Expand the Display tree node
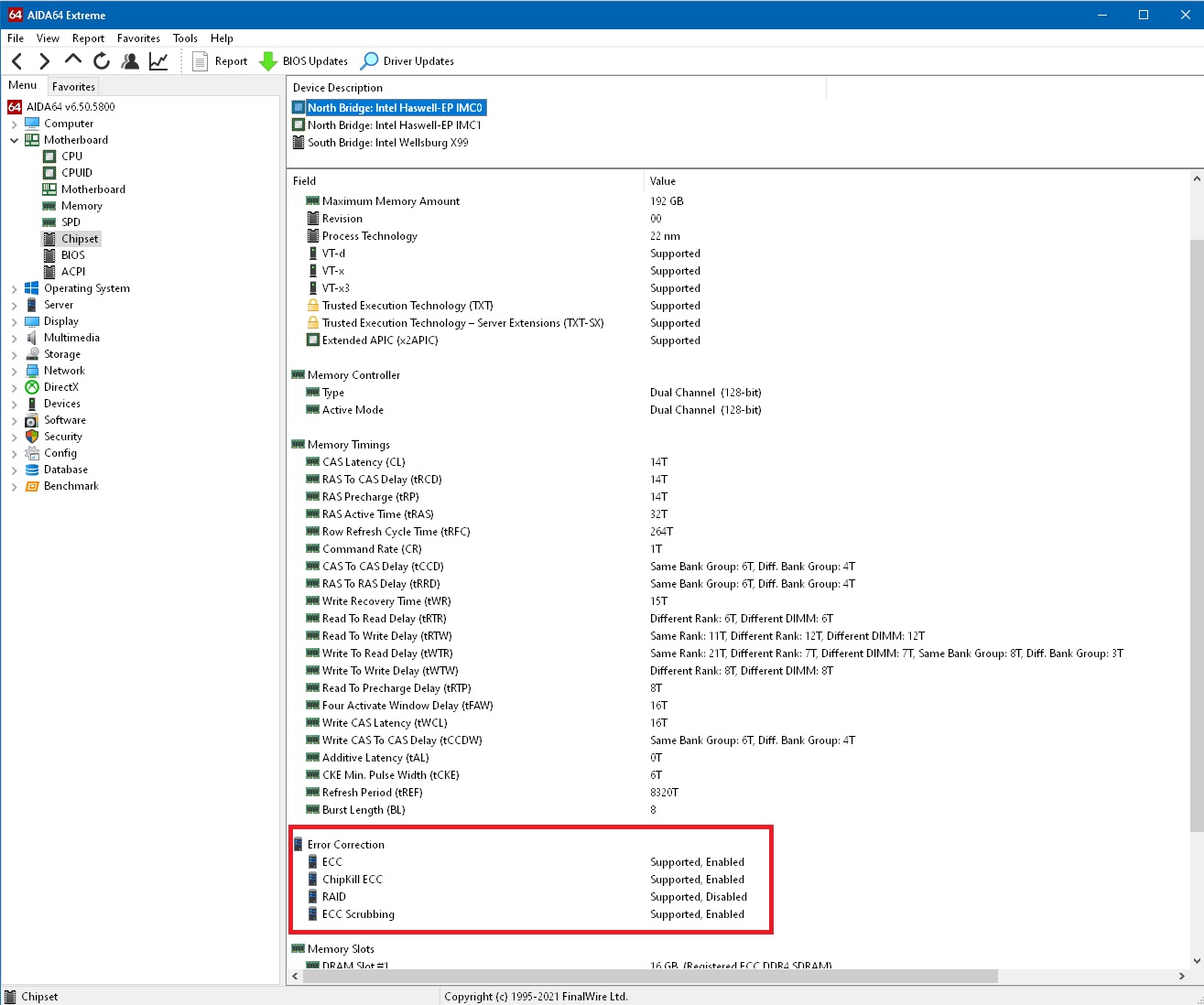The width and height of the screenshot is (1204, 1005). [x=14, y=321]
